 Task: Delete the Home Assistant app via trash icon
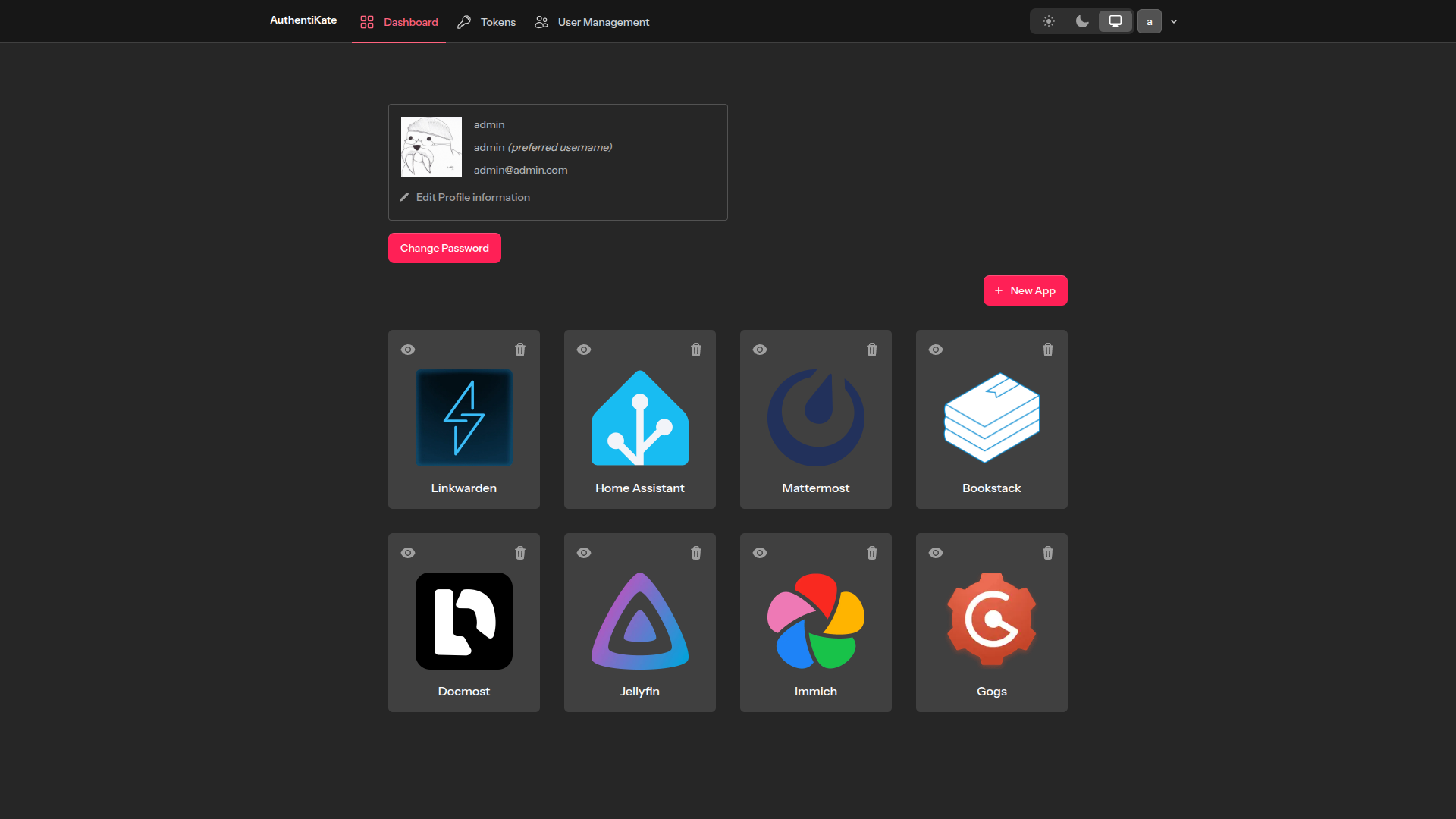(696, 350)
